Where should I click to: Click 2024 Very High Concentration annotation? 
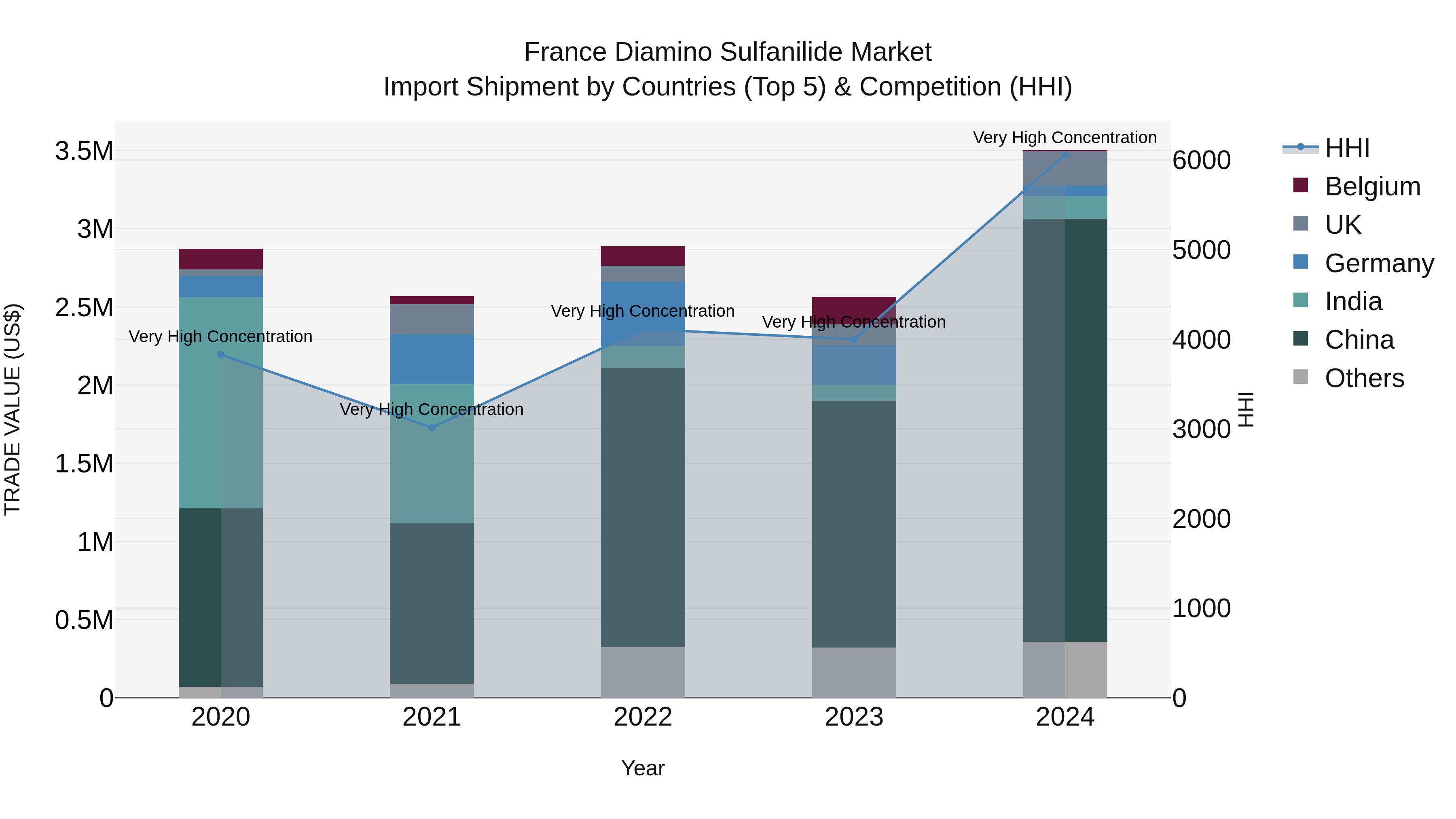(x=1065, y=138)
